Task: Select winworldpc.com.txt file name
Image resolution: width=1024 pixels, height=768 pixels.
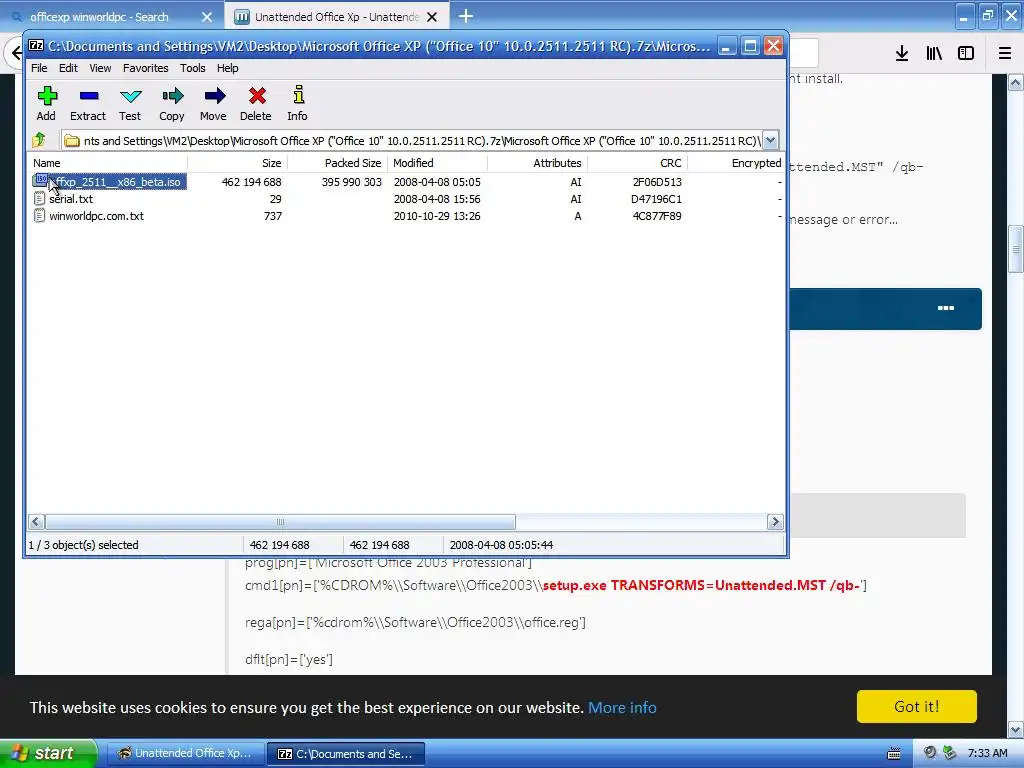Action: pyautogui.click(x=97, y=216)
